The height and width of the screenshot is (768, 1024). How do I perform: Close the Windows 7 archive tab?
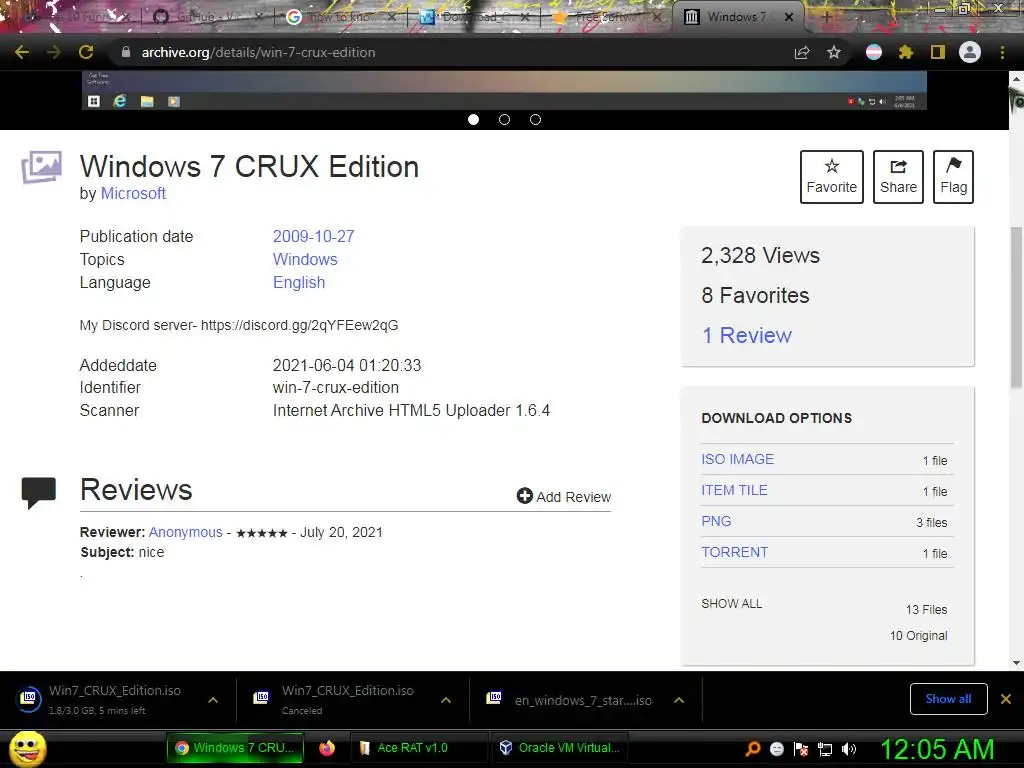coord(789,17)
